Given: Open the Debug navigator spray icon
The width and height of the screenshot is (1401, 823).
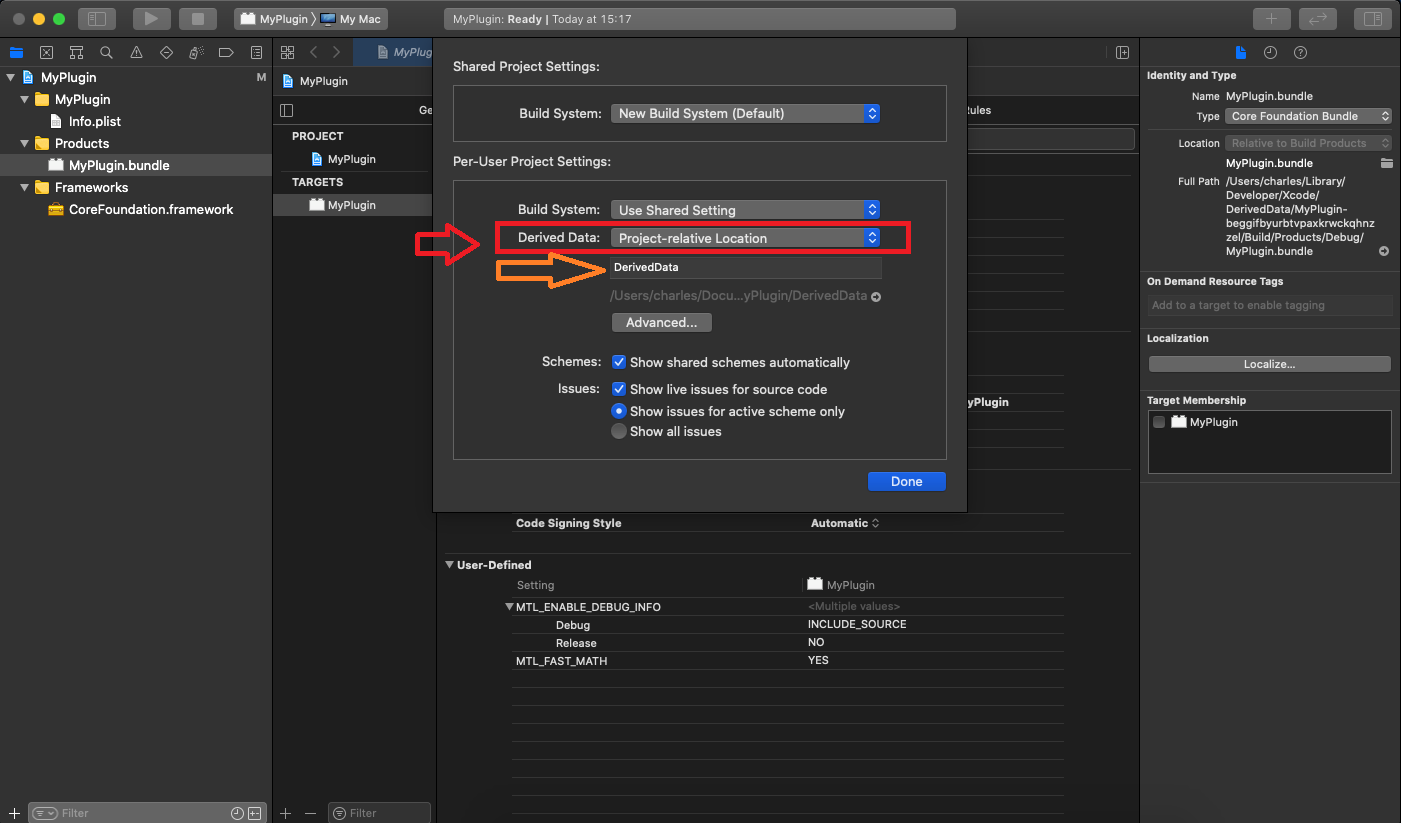Looking at the screenshot, I should coord(197,52).
